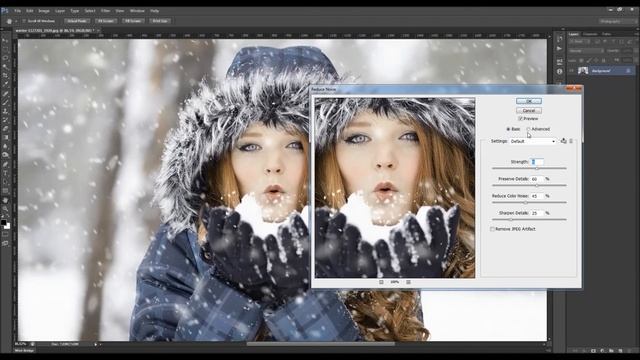Viewport: 640px width, 360px height.
Task: Change screen mode from toolbox bottom icon
Action: point(5,244)
